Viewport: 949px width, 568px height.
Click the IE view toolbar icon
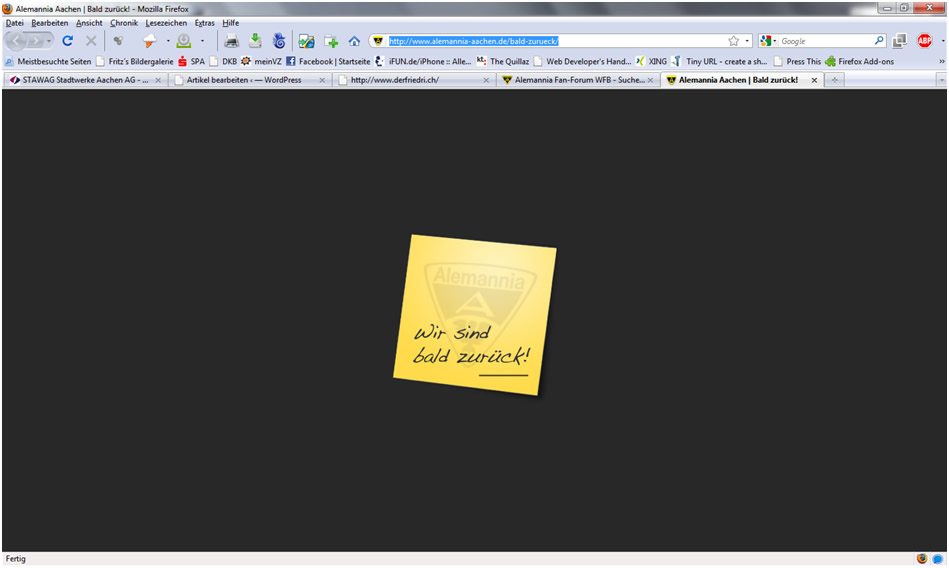(x=307, y=41)
